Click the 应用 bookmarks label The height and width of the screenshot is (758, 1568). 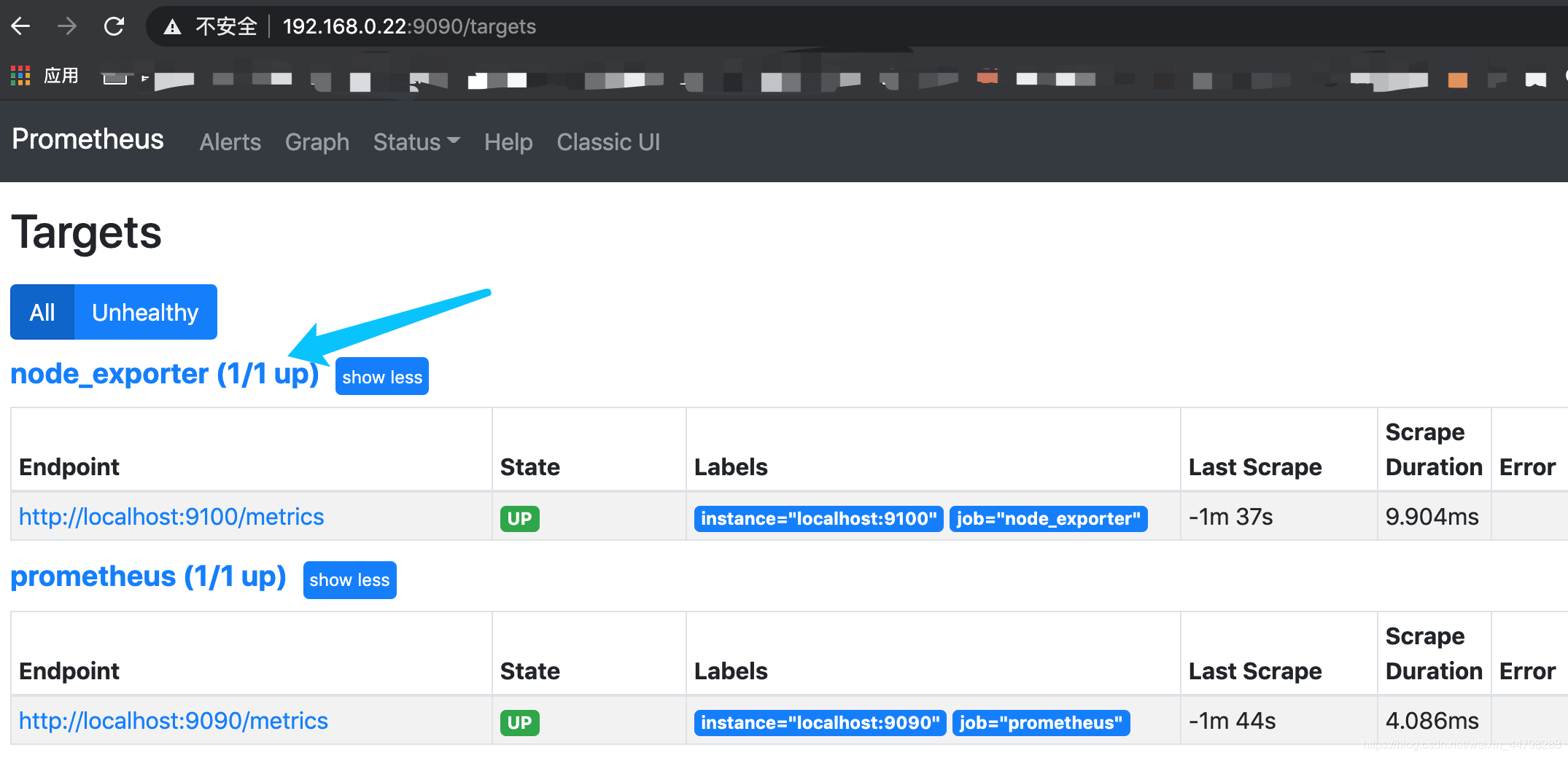pyautogui.click(x=61, y=76)
